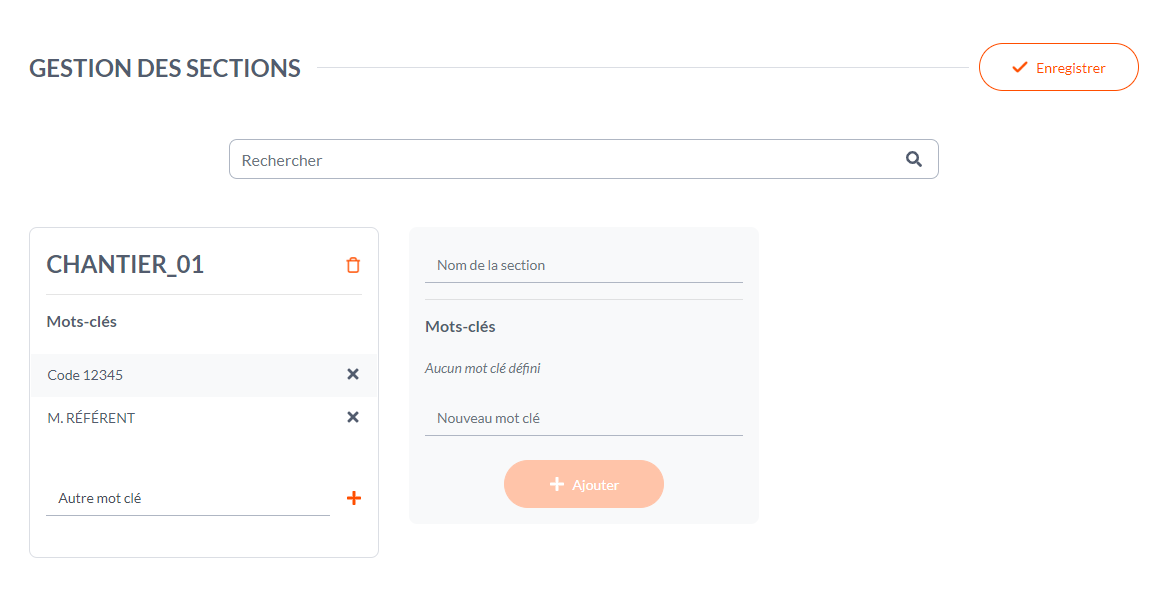Select the Code 12345 keyword row
Screen dimensions: 1170x594
tap(204, 375)
